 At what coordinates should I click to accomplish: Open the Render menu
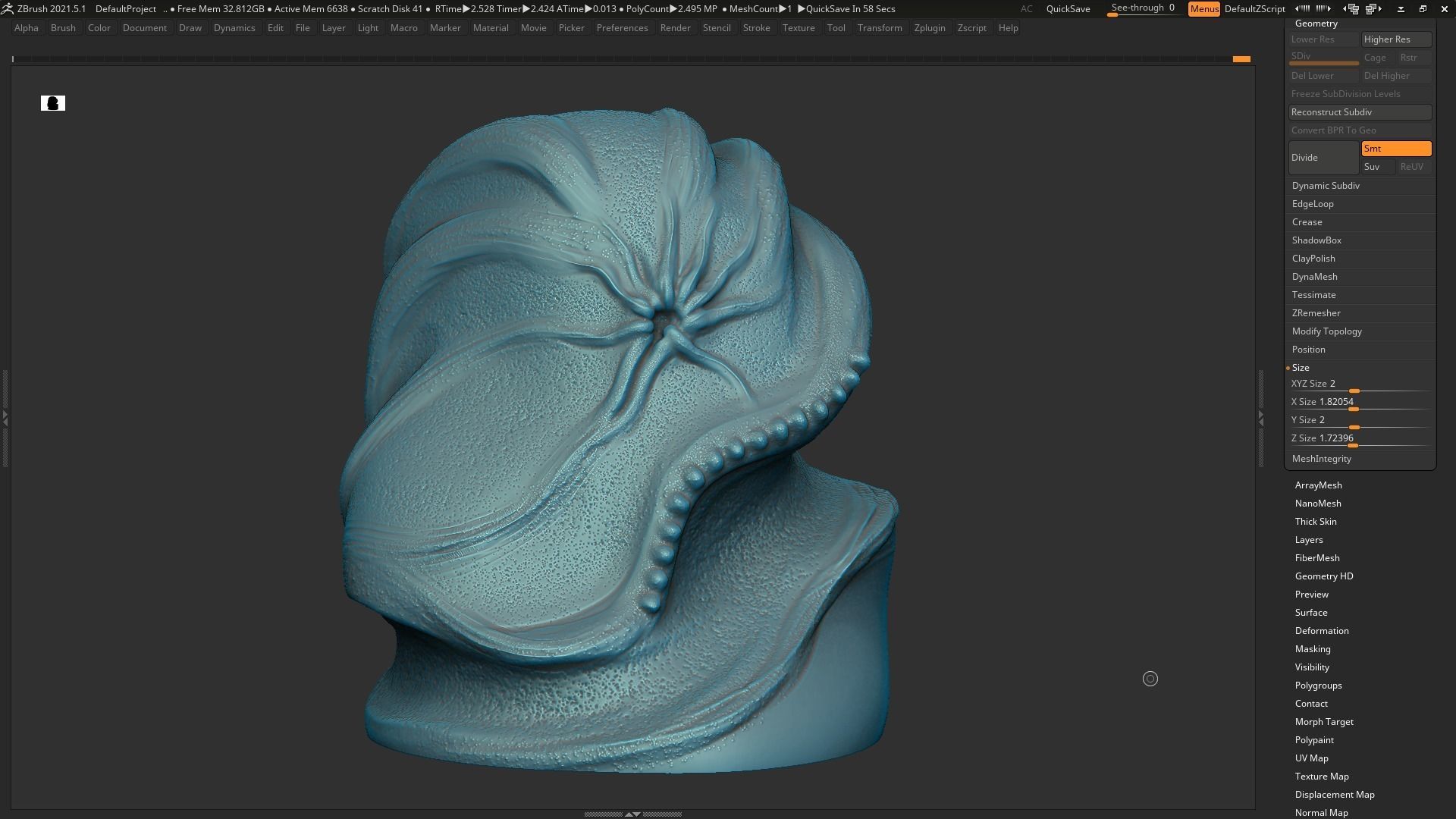click(x=675, y=28)
